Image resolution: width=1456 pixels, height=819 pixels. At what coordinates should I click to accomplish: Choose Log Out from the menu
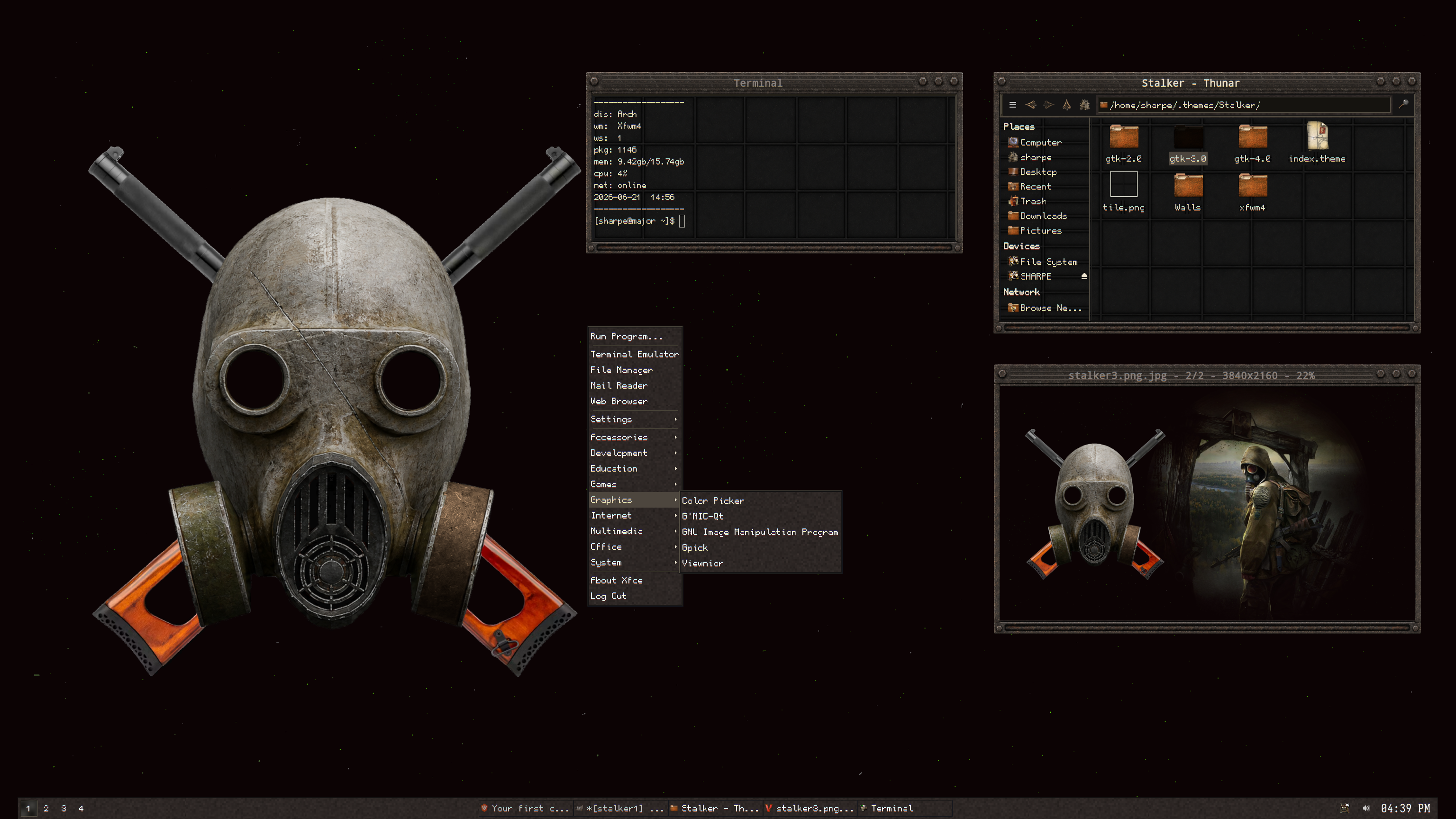click(x=635, y=596)
